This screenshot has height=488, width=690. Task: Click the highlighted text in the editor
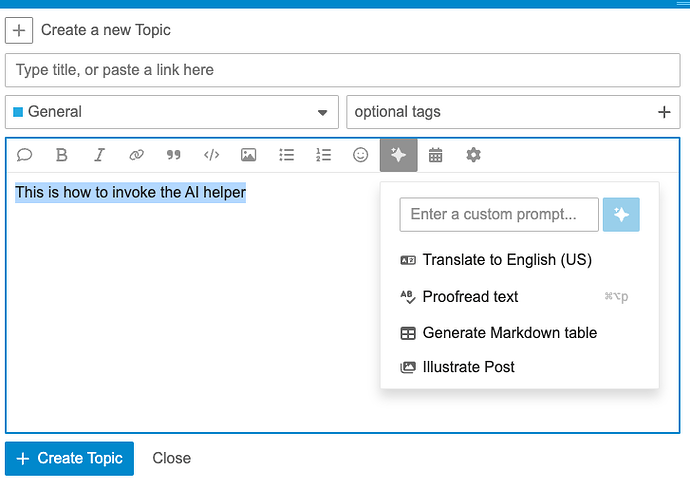[x=131, y=193]
